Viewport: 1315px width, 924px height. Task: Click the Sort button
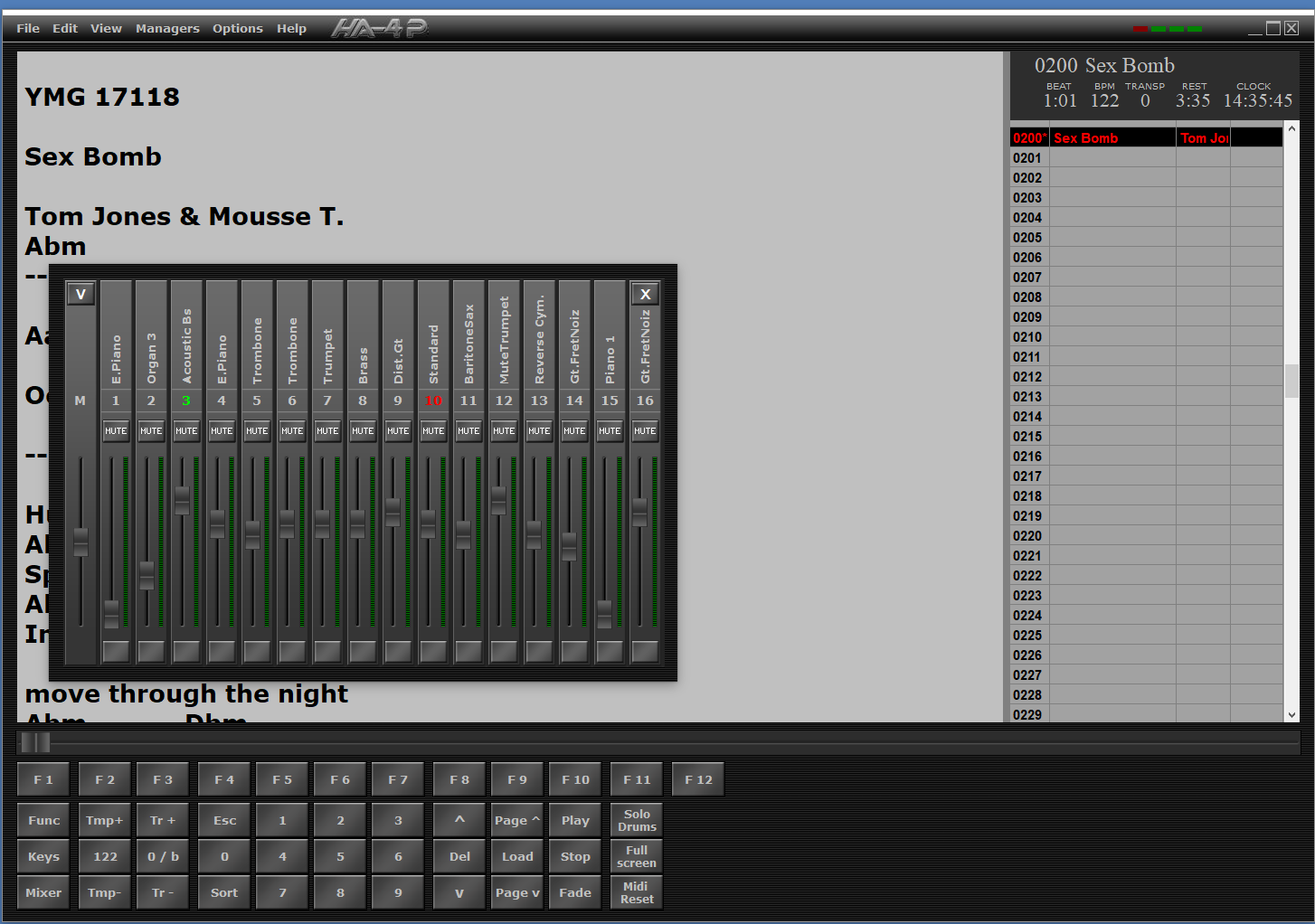(224, 892)
